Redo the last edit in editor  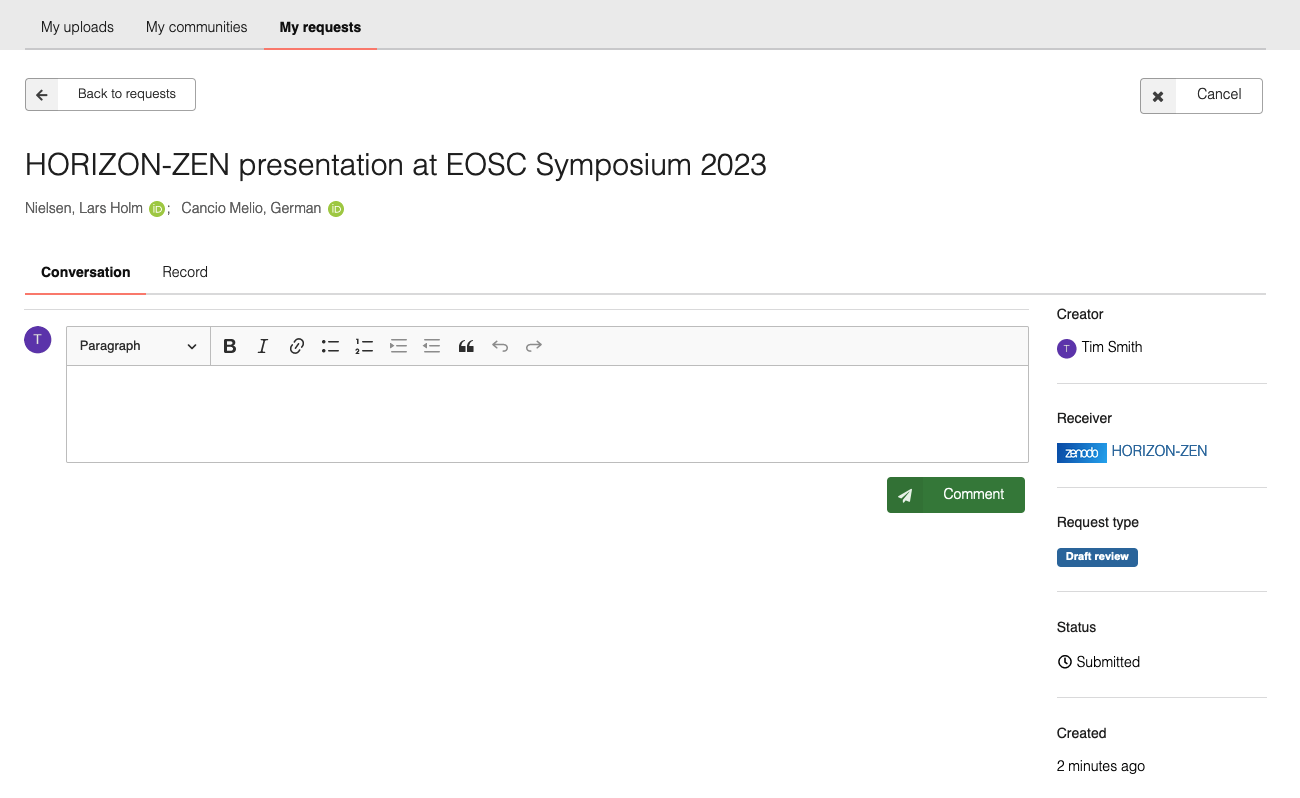[534, 346]
